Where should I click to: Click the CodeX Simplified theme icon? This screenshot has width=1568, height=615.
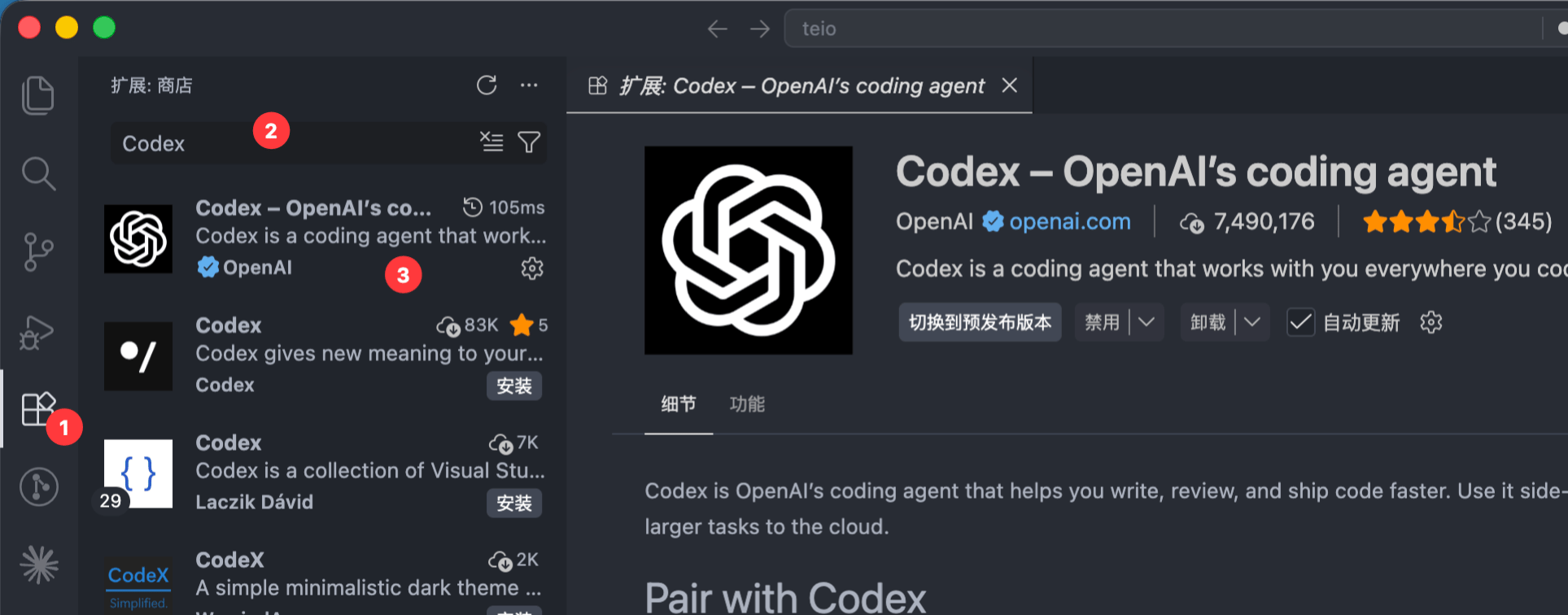138,586
